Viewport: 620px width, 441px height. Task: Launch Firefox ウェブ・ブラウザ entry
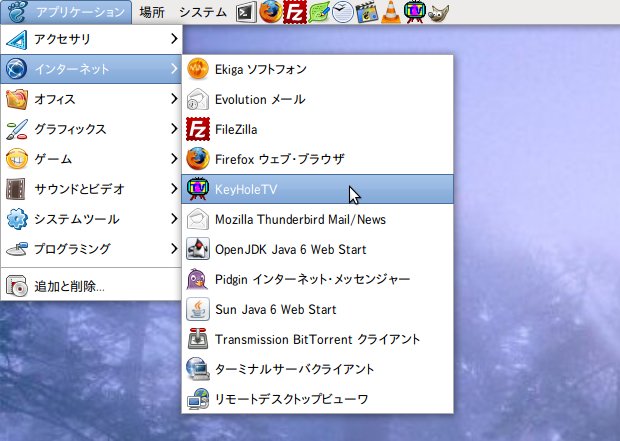(318, 159)
